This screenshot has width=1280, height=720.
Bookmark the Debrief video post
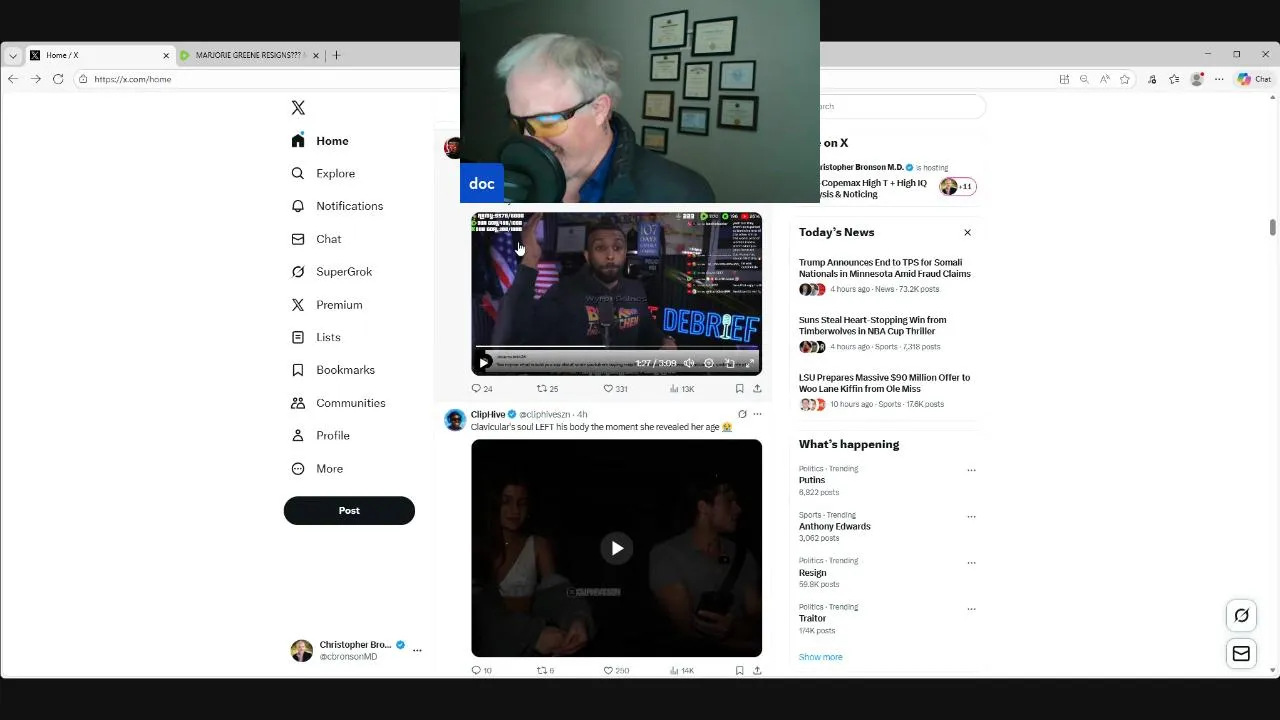tap(739, 389)
